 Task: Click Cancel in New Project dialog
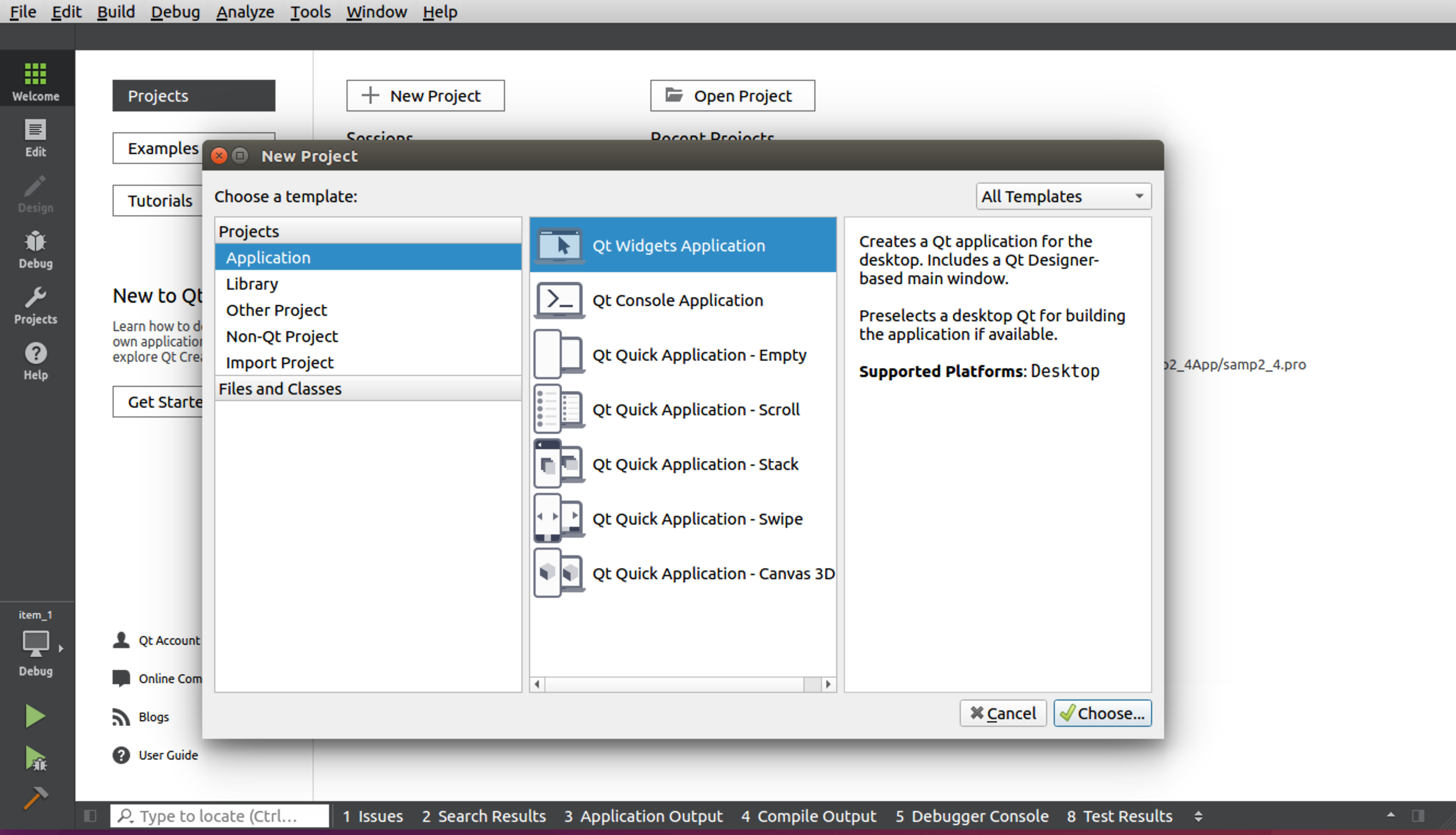point(1003,713)
